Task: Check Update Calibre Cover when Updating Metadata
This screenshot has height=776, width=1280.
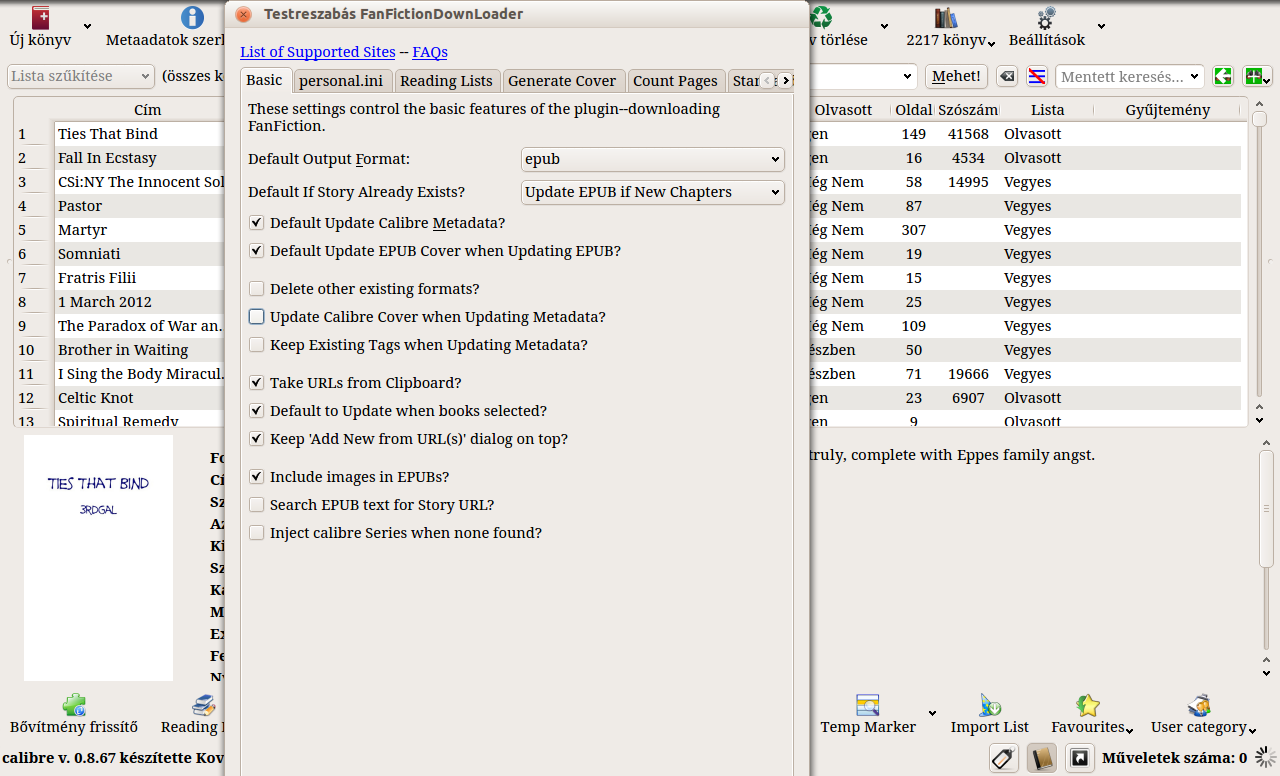Action: [257, 317]
